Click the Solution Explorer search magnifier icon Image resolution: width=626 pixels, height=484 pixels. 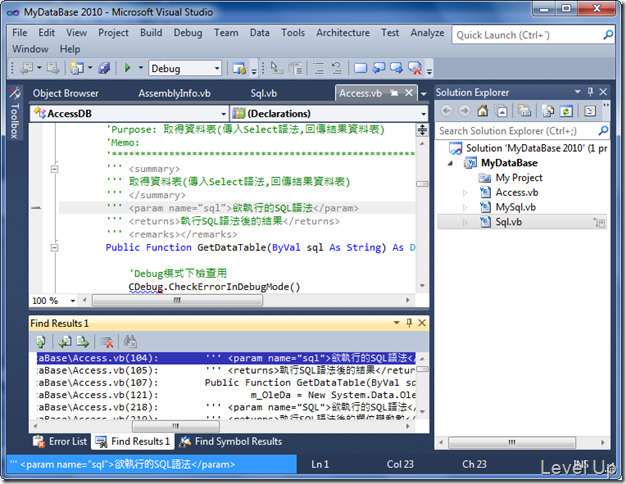(603, 131)
